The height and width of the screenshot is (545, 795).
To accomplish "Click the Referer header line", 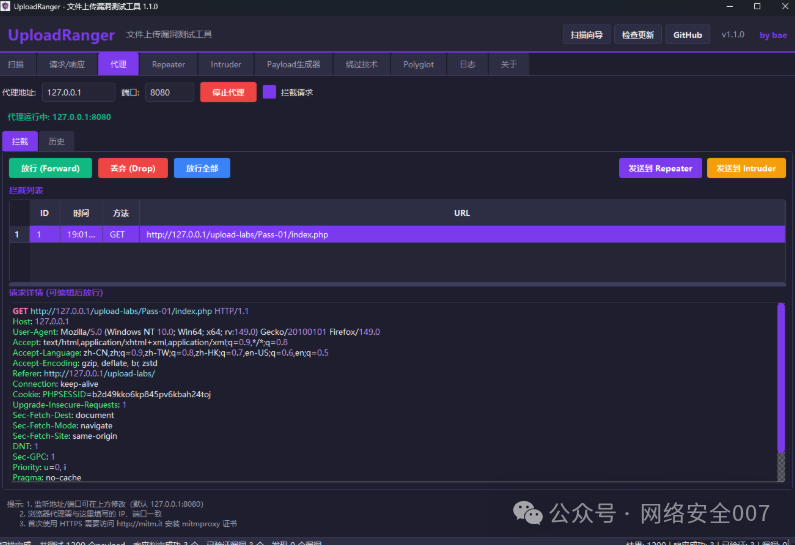I will pos(84,373).
